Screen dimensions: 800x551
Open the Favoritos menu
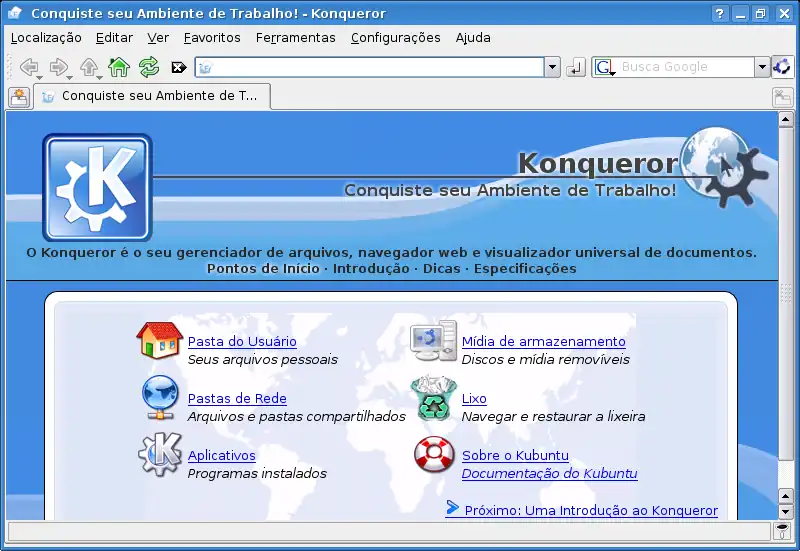[212, 37]
